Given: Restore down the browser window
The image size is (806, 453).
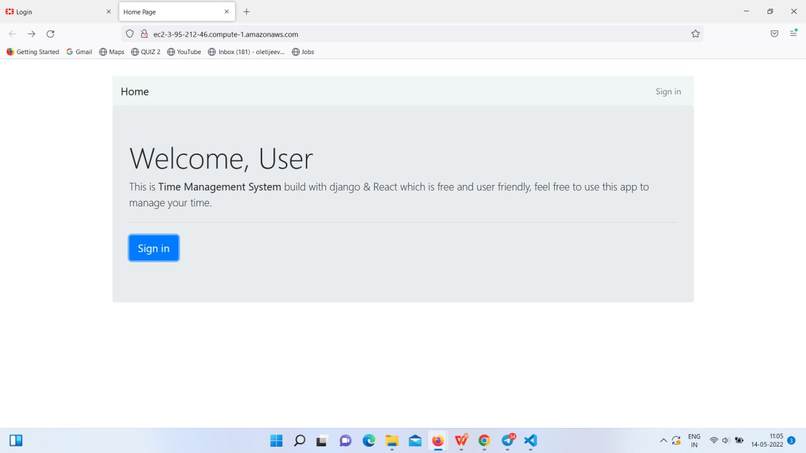Looking at the screenshot, I should tap(770, 11).
